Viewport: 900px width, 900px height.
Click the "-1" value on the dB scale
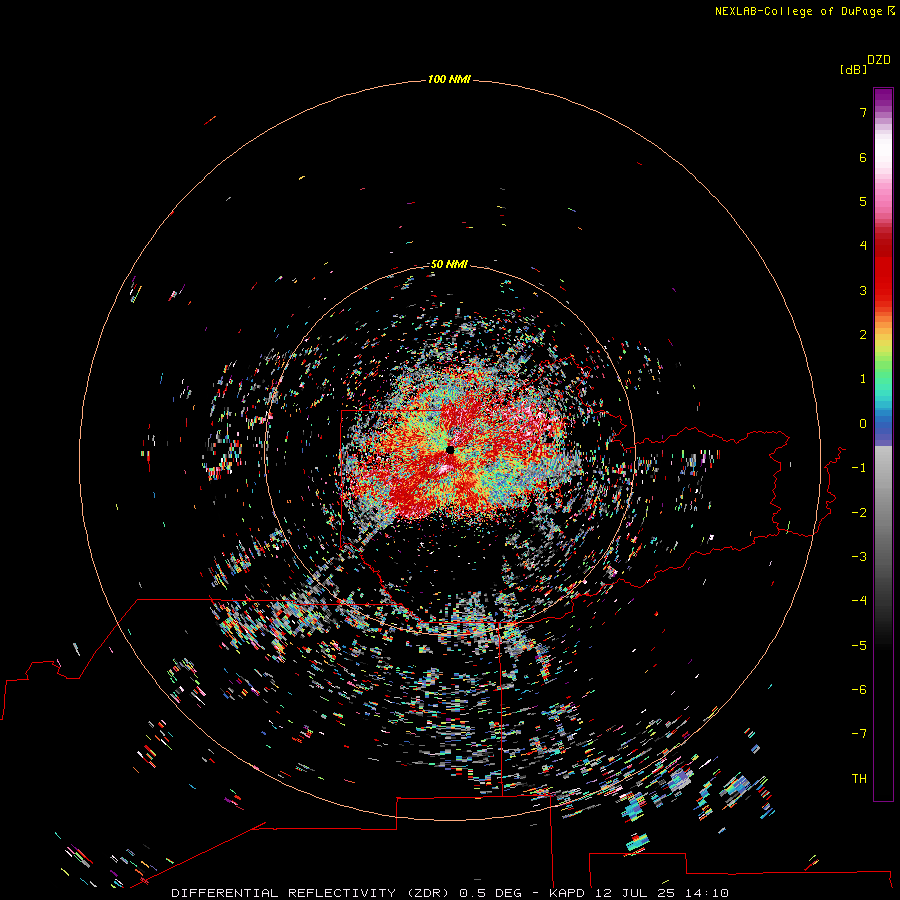tap(859, 468)
